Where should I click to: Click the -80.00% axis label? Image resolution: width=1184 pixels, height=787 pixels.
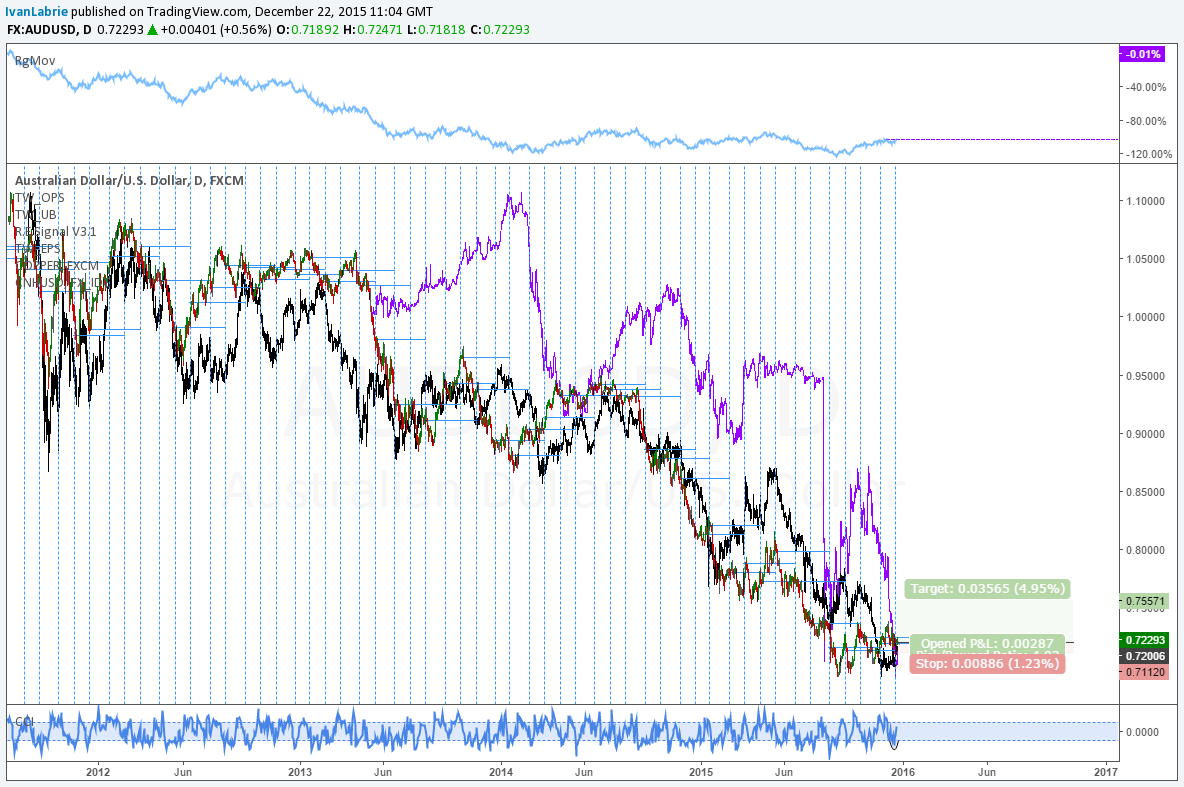click(x=1146, y=121)
